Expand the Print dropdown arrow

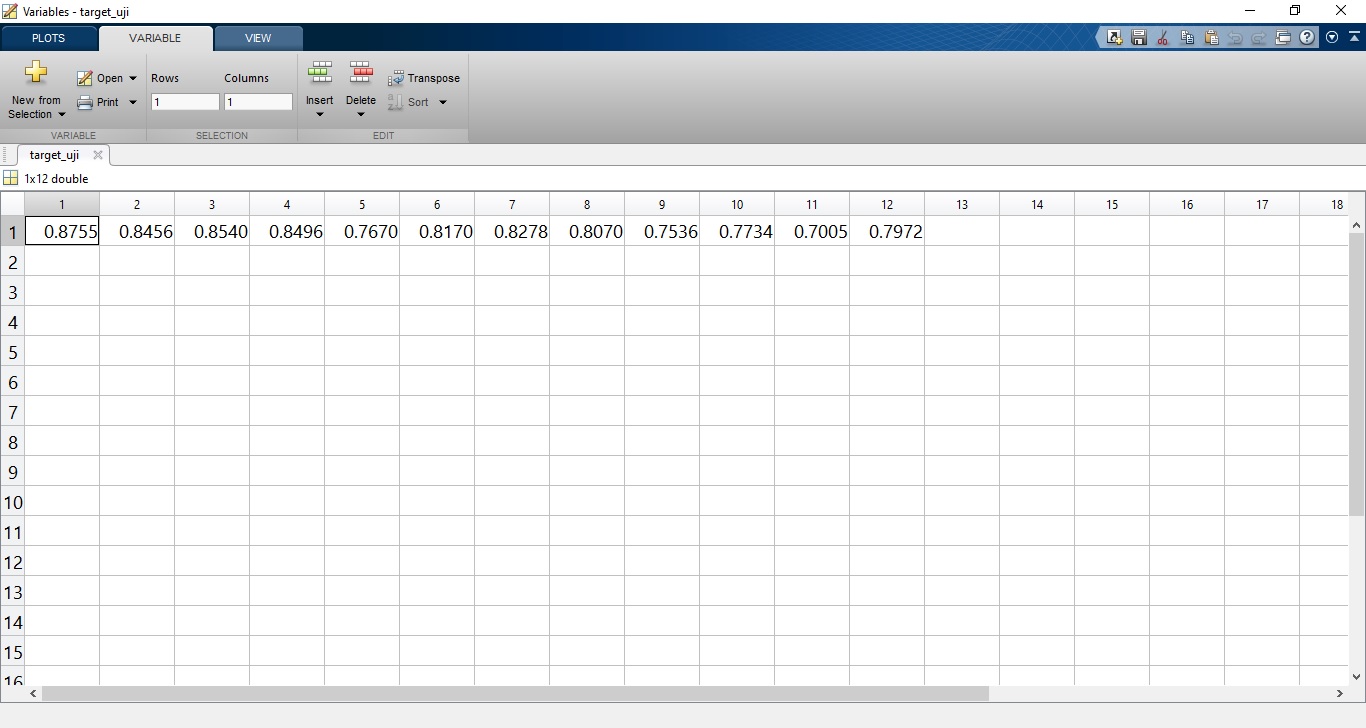coord(133,102)
